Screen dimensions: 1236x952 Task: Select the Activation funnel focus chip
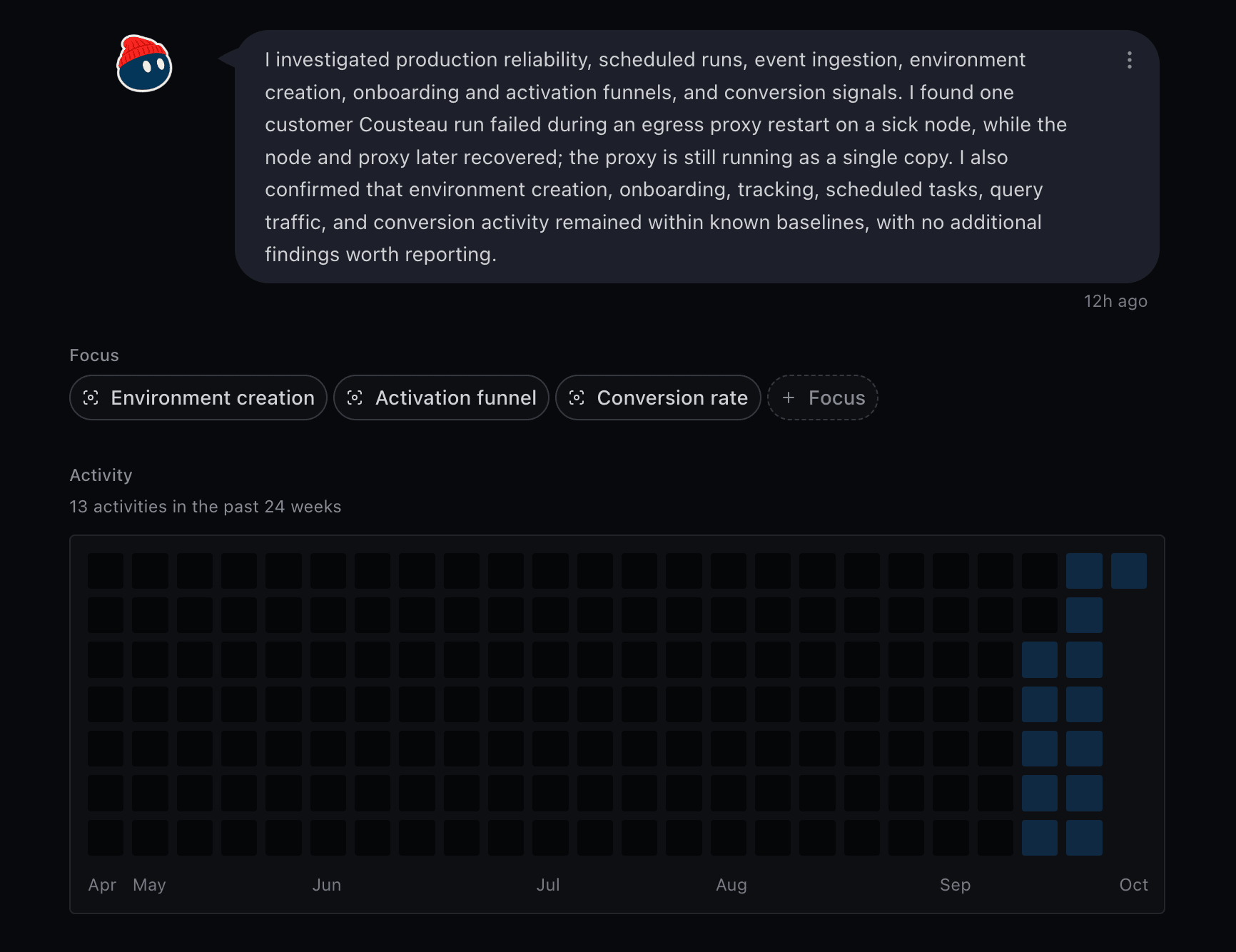[x=441, y=397]
